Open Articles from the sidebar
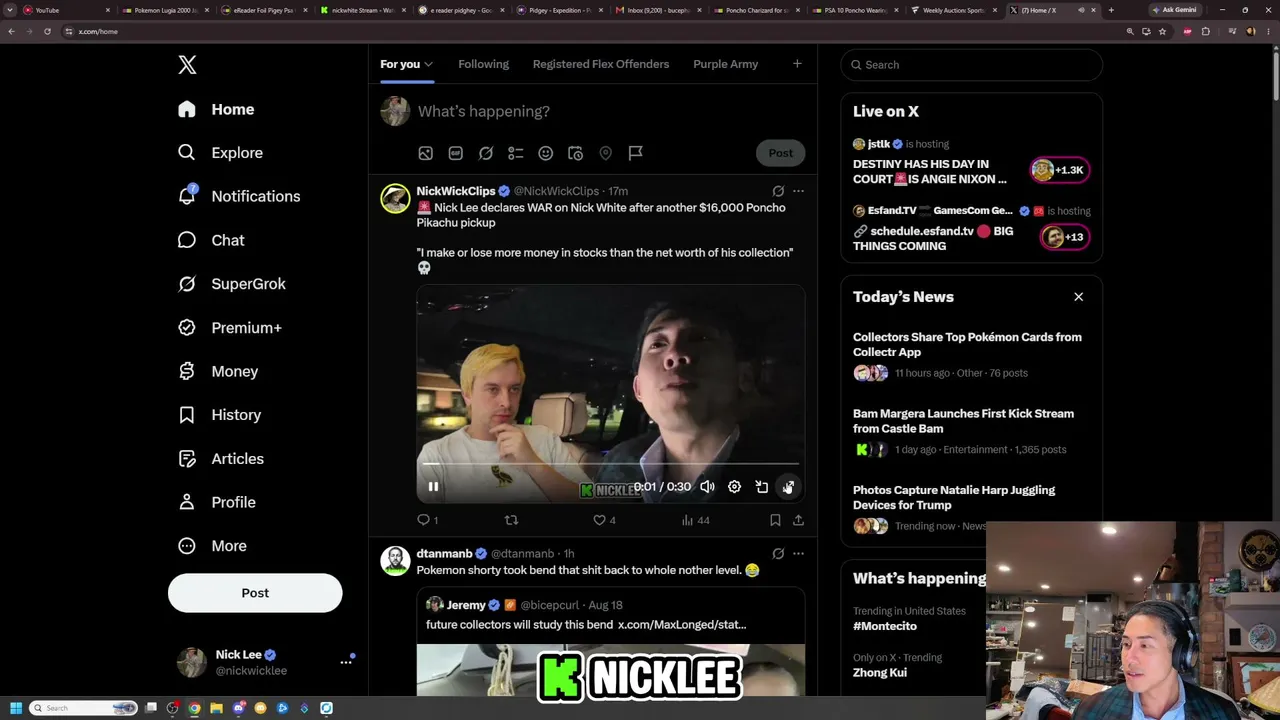Screen dimensions: 1280x720 coord(221,459)
